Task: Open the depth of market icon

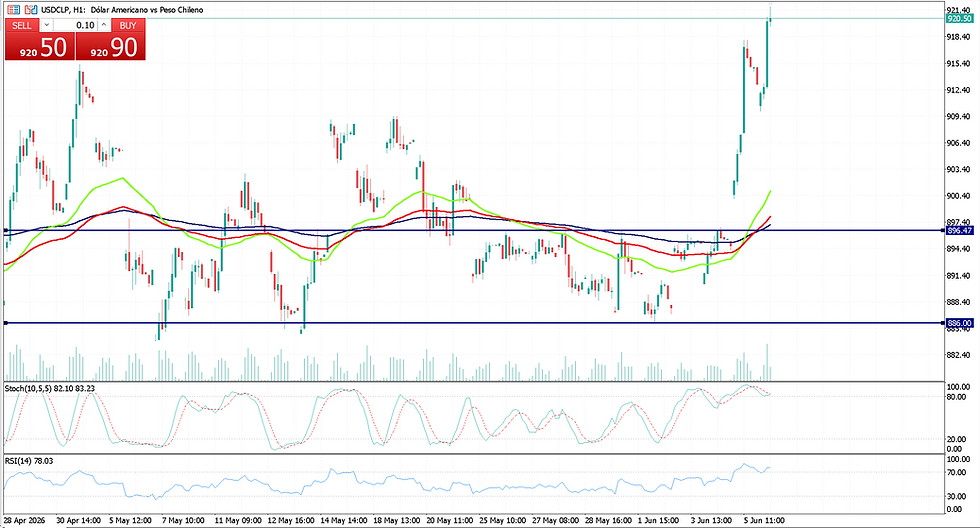Action: click(31, 9)
